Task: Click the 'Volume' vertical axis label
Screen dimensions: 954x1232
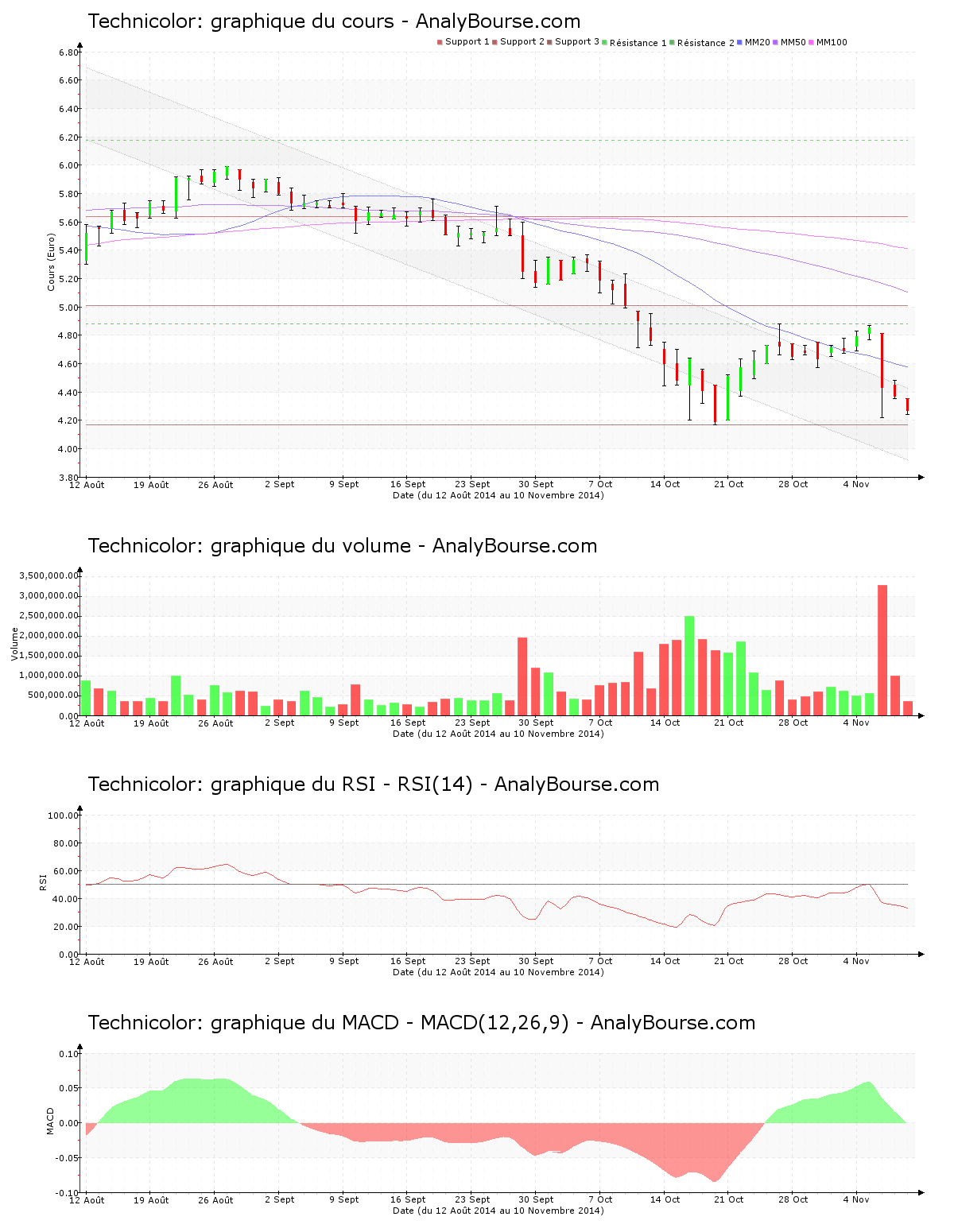Action: [x=14, y=644]
